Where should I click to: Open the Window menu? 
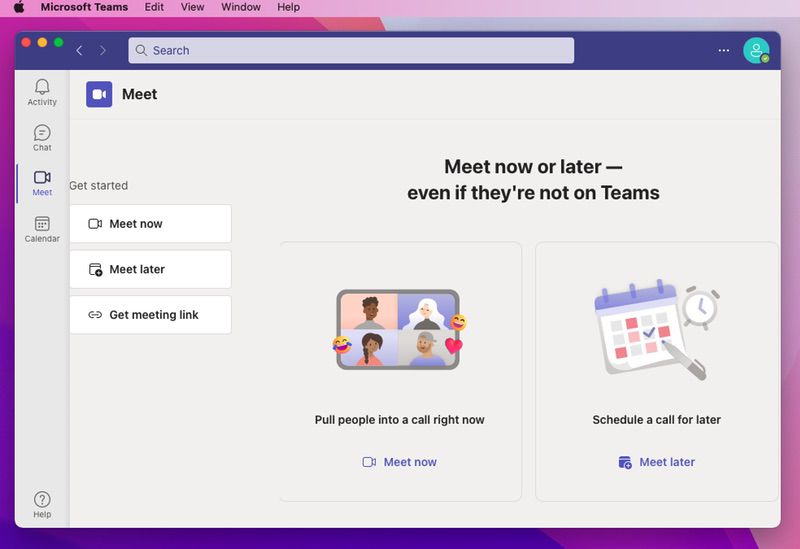[241, 7]
